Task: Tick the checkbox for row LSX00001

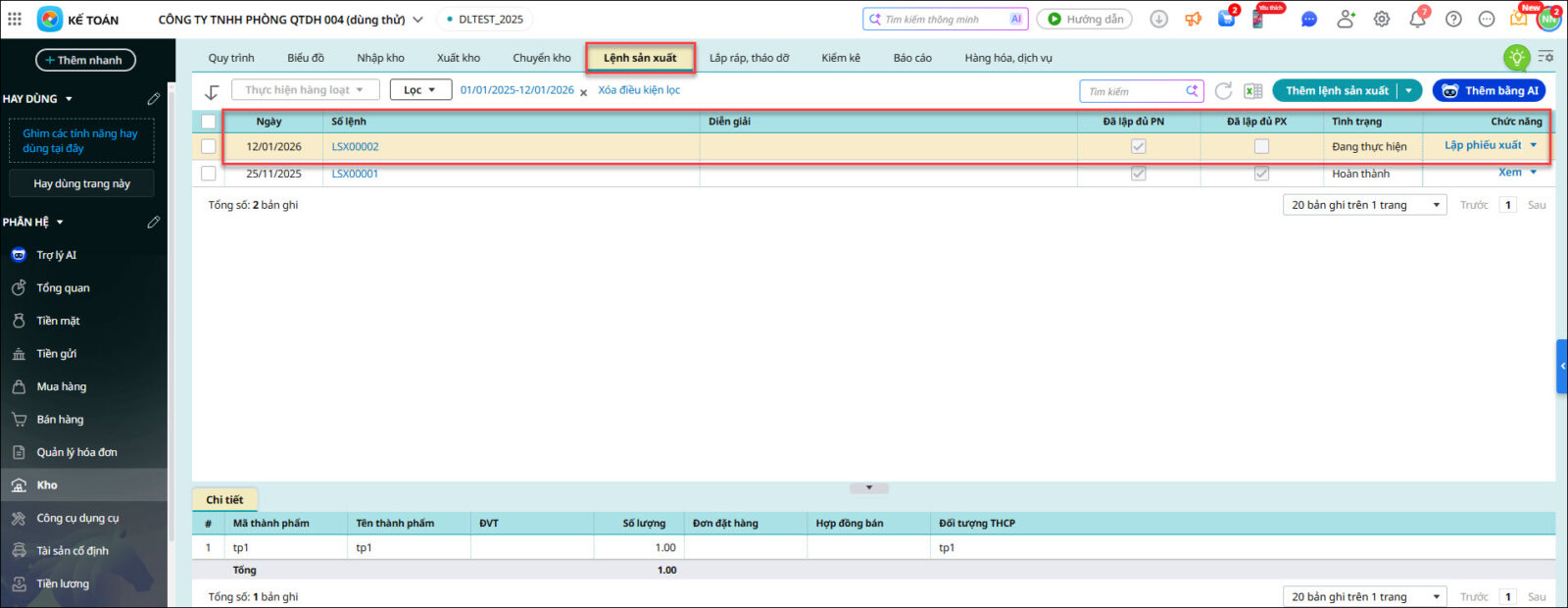Action: coord(208,174)
